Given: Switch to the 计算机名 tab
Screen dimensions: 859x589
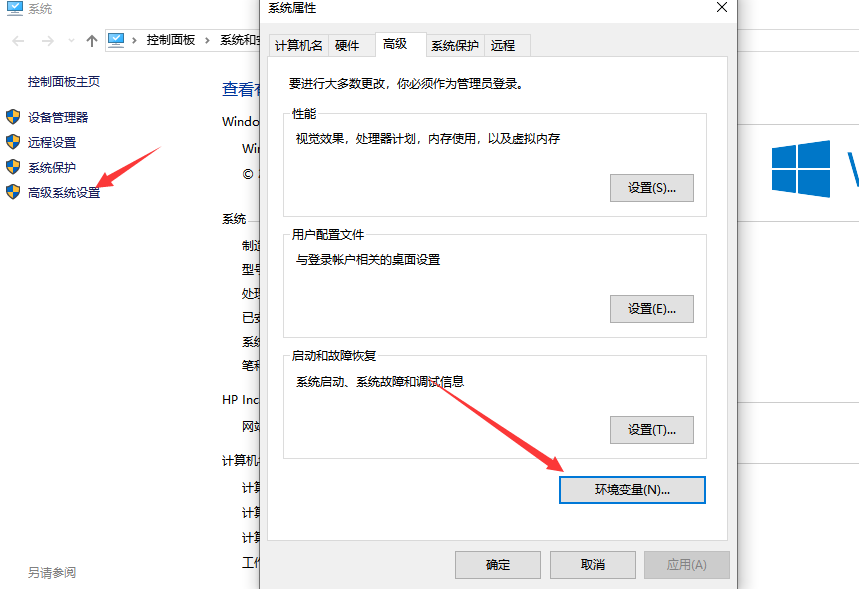Looking at the screenshot, I should (298, 45).
